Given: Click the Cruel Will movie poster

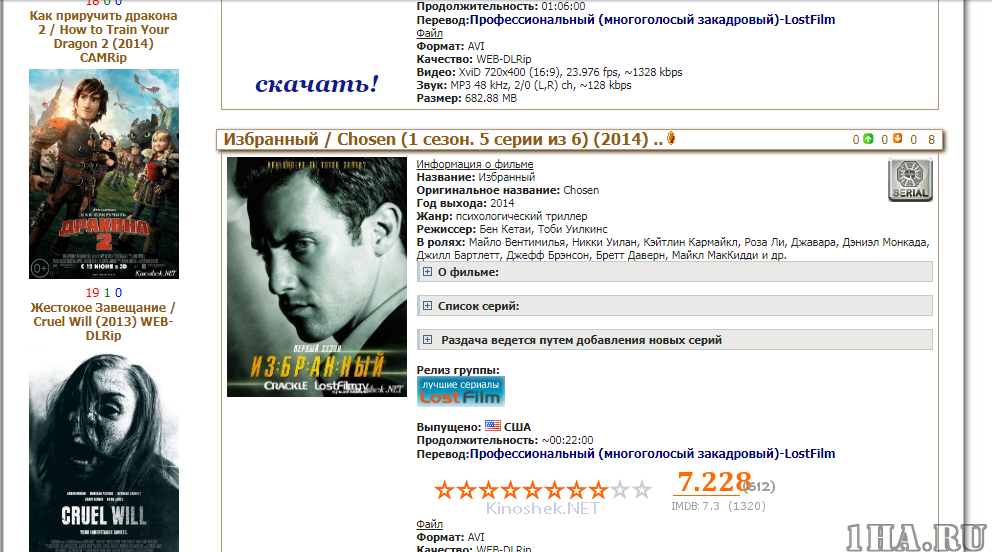Looking at the screenshot, I should (x=104, y=453).
